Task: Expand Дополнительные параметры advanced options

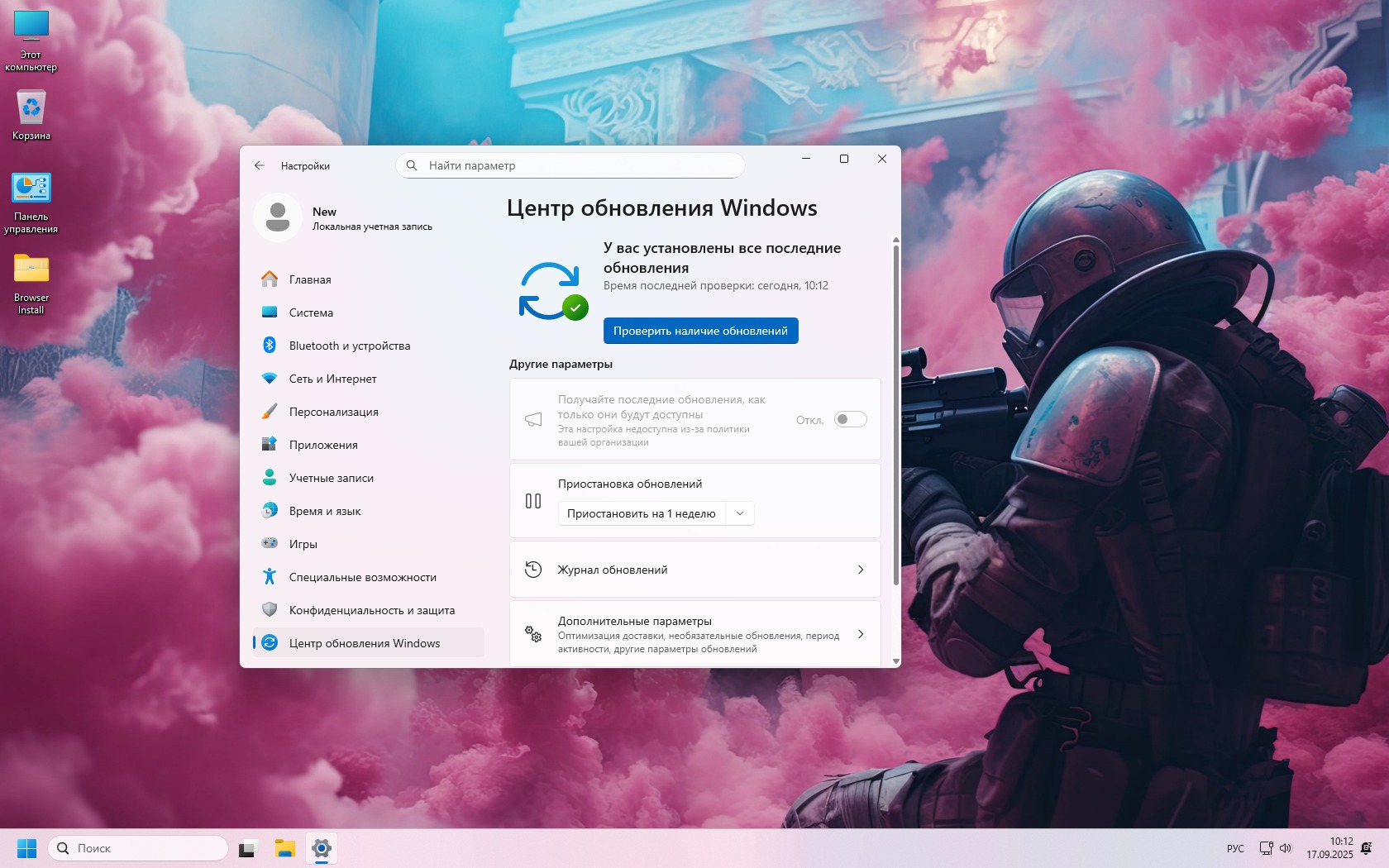Action: pos(694,634)
